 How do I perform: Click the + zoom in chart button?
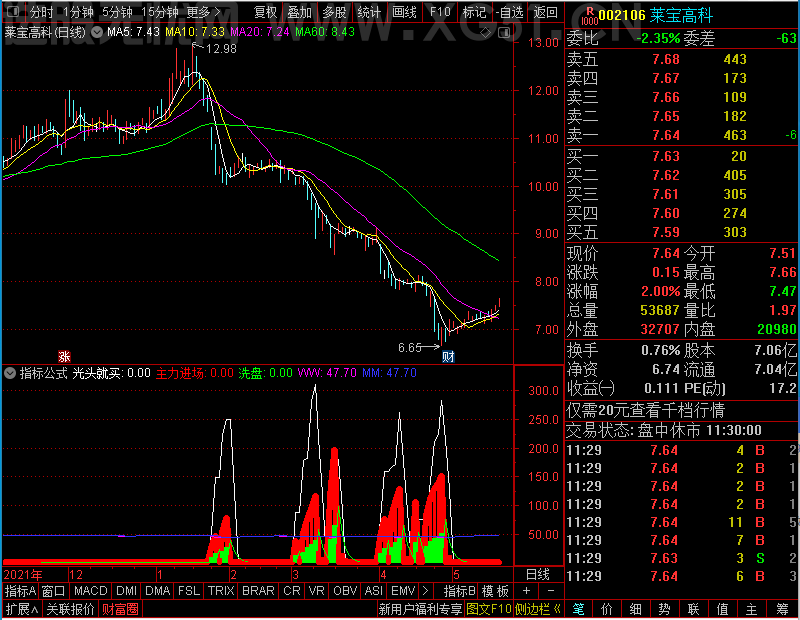coord(527,591)
